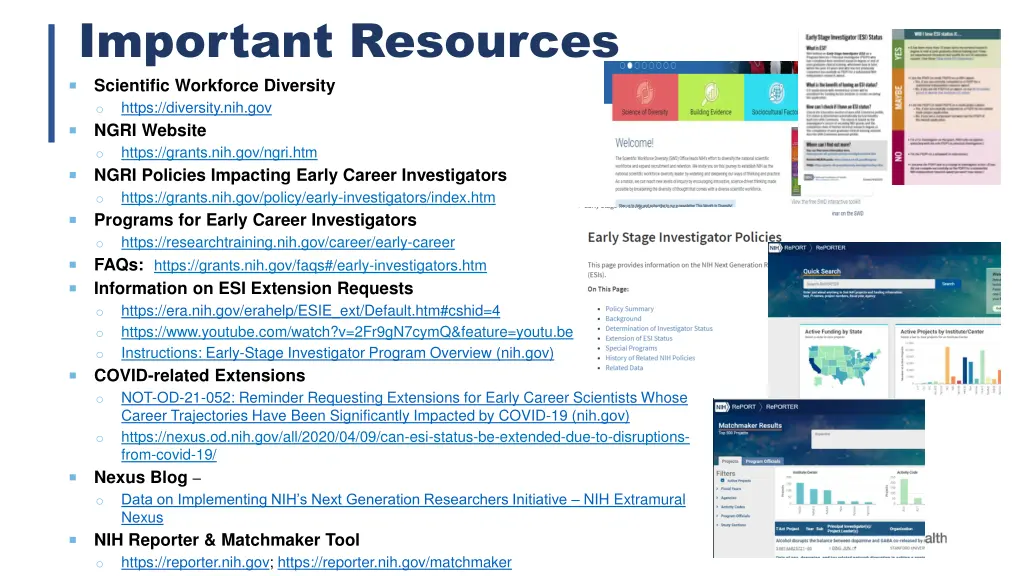Open the researchtraining.nih.gov early-career link
Screen dimensions: 1024x576
point(287,242)
